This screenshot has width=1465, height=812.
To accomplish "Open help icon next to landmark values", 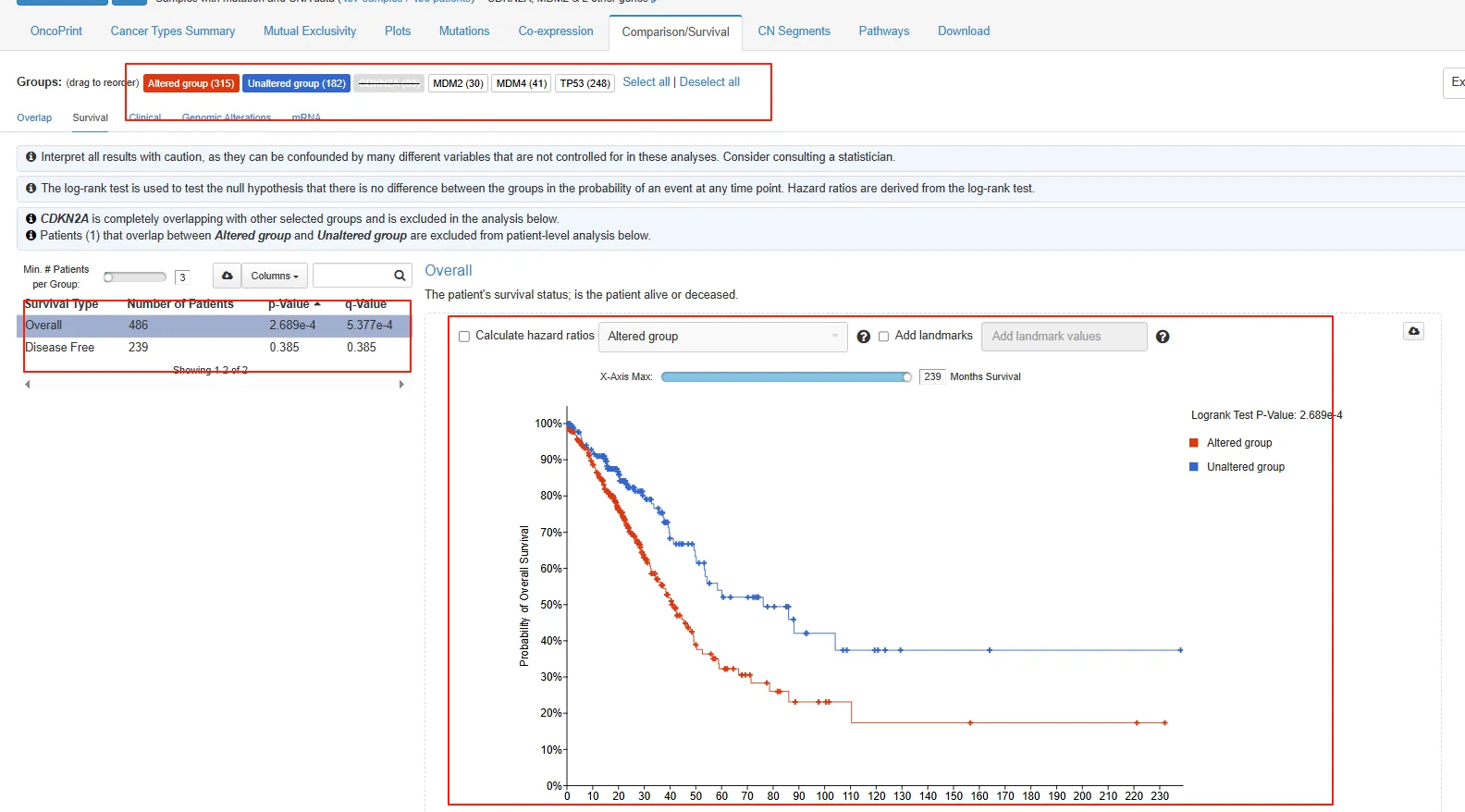I will 1163,337.
